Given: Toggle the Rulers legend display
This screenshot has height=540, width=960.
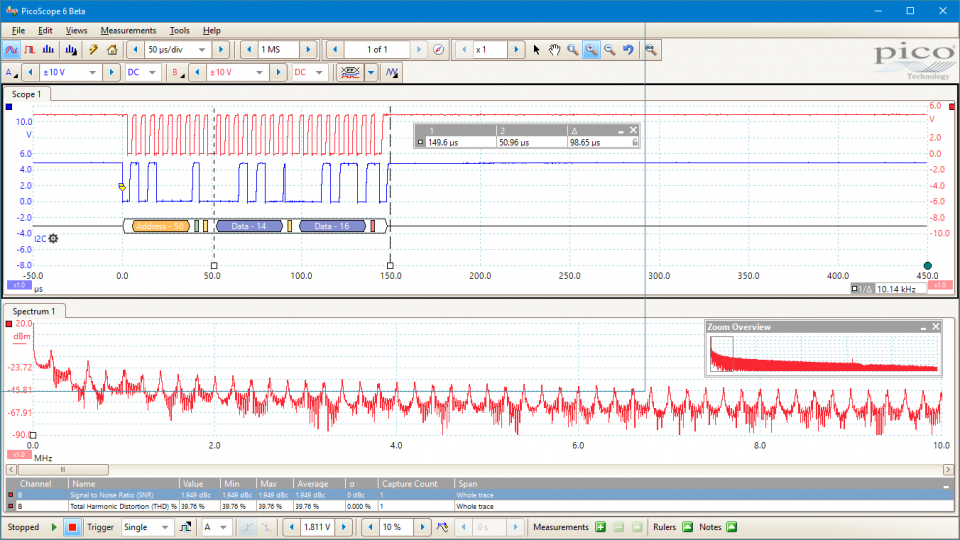Looking at the screenshot, I should click(687, 527).
